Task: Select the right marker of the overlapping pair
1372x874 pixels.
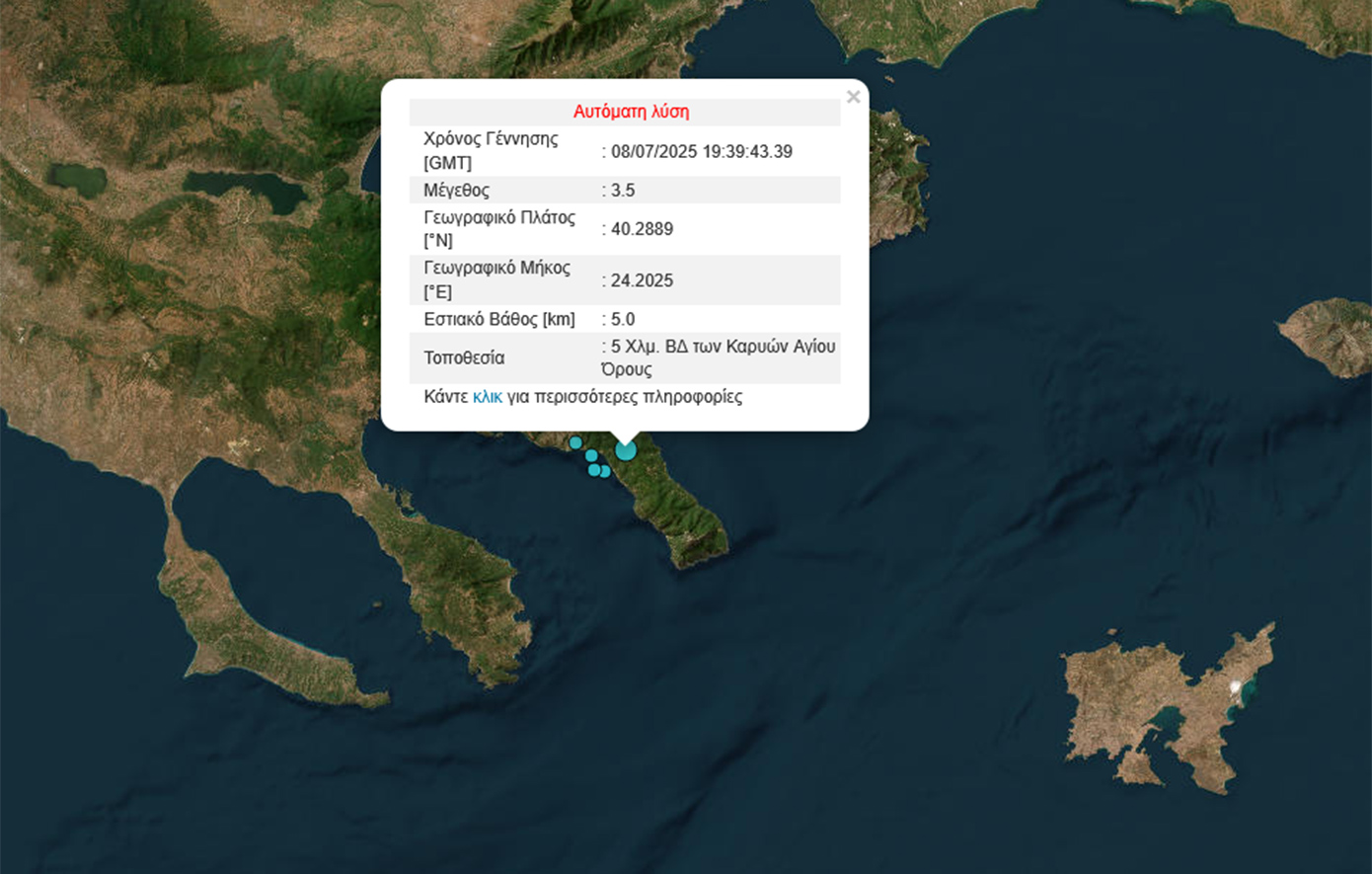Action: point(605,471)
